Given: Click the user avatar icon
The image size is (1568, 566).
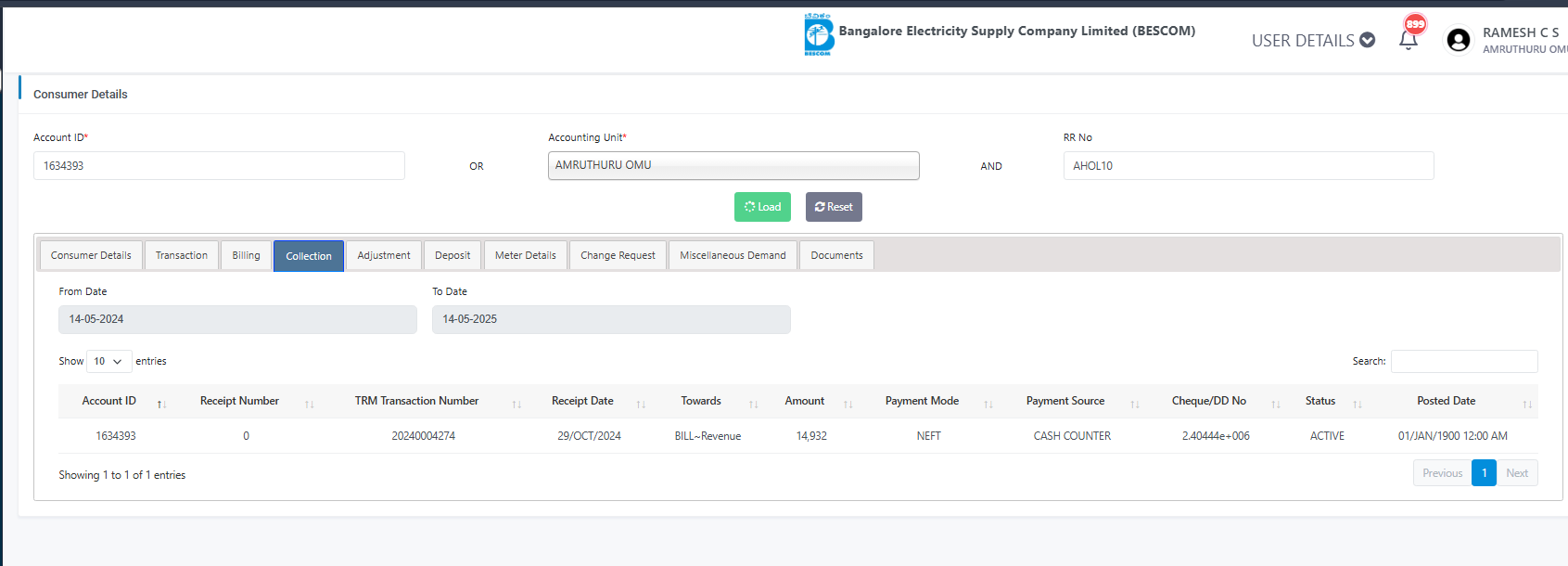Looking at the screenshot, I should pyautogui.click(x=1458, y=40).
